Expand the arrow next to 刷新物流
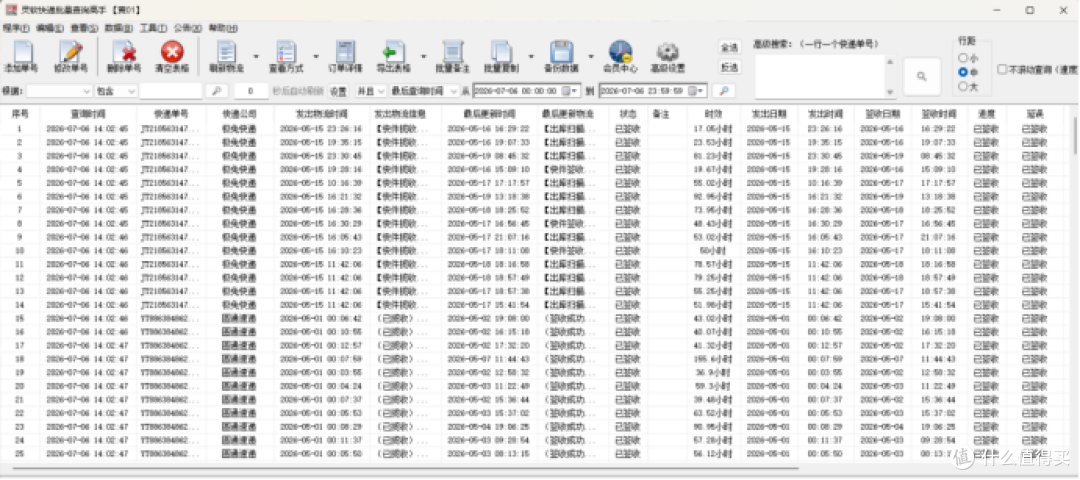 point(256,56)
